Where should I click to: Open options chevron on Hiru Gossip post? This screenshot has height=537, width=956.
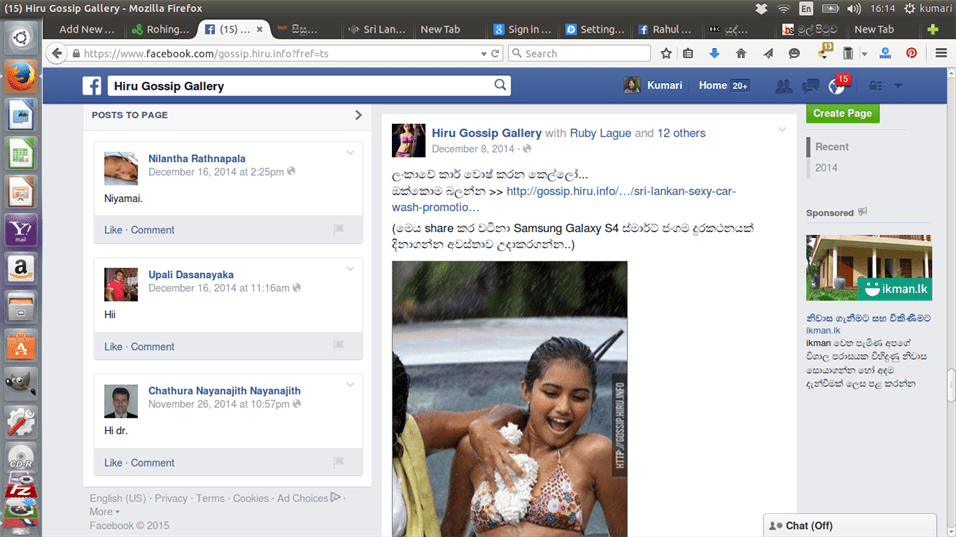click(x=782, y=129)
